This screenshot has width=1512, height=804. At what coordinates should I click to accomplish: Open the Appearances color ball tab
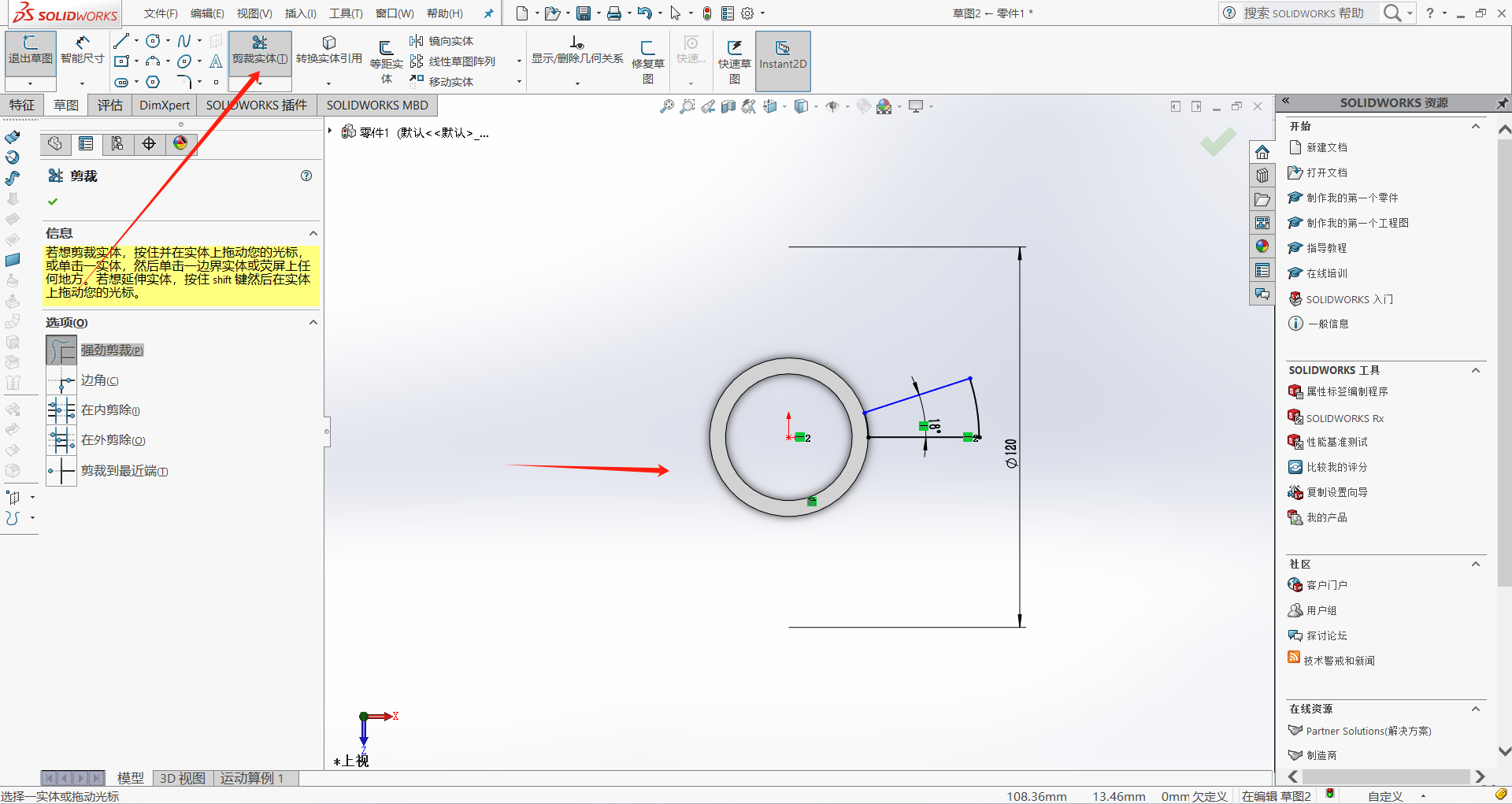(180, 143)
